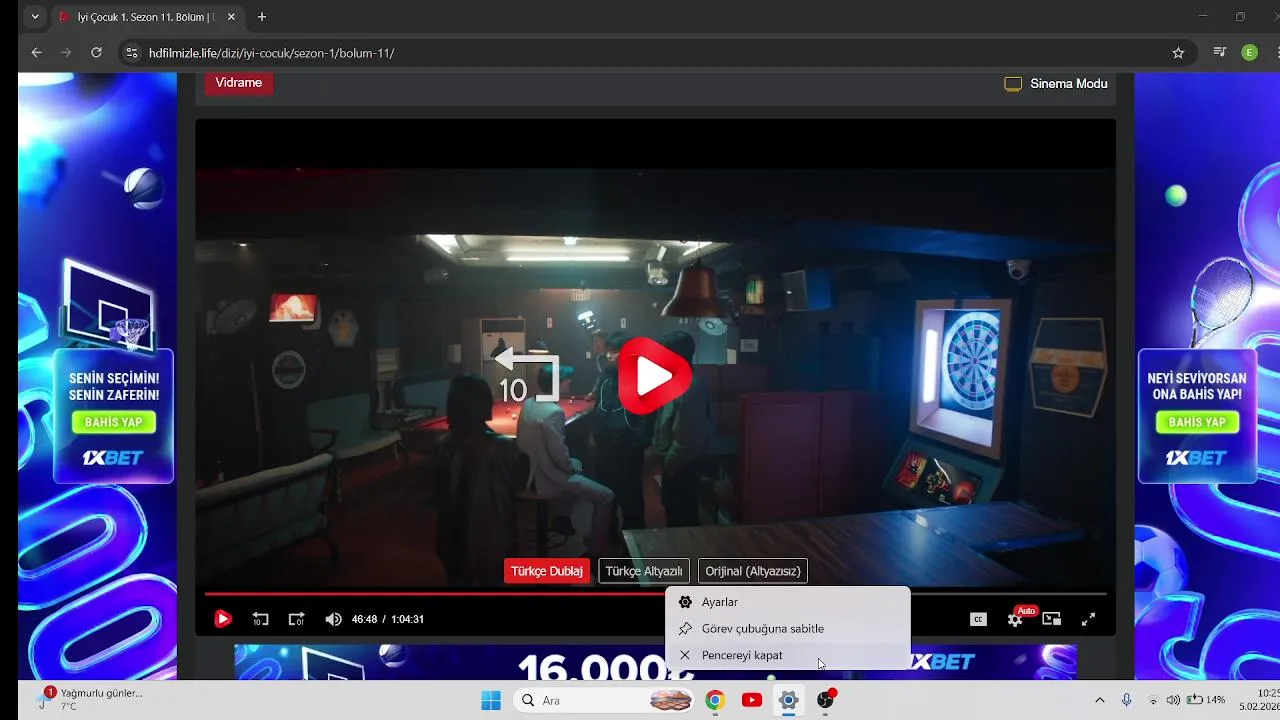Viewport: 1280px width, 720px height.
Task: Select Türkçe Dublaj audio option
Action: click(x=547, y=571)
